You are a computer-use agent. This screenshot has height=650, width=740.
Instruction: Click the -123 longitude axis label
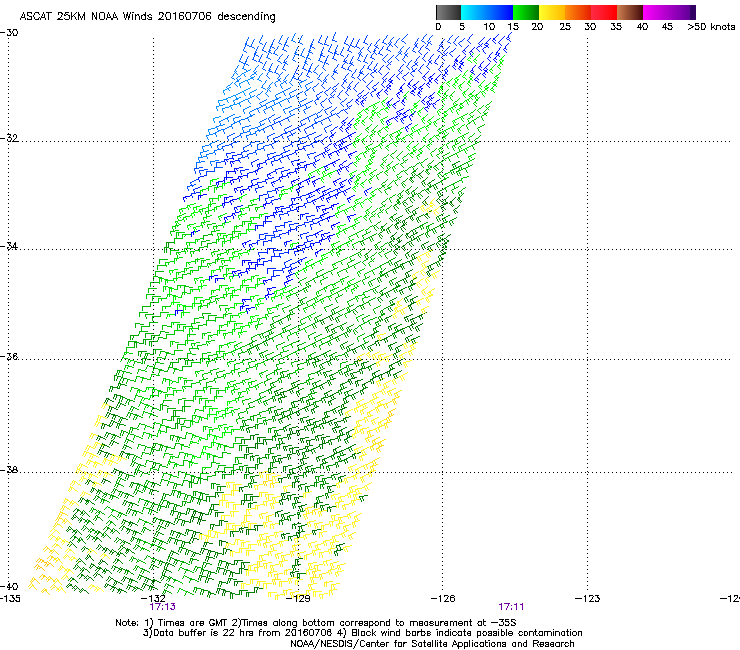588,599
